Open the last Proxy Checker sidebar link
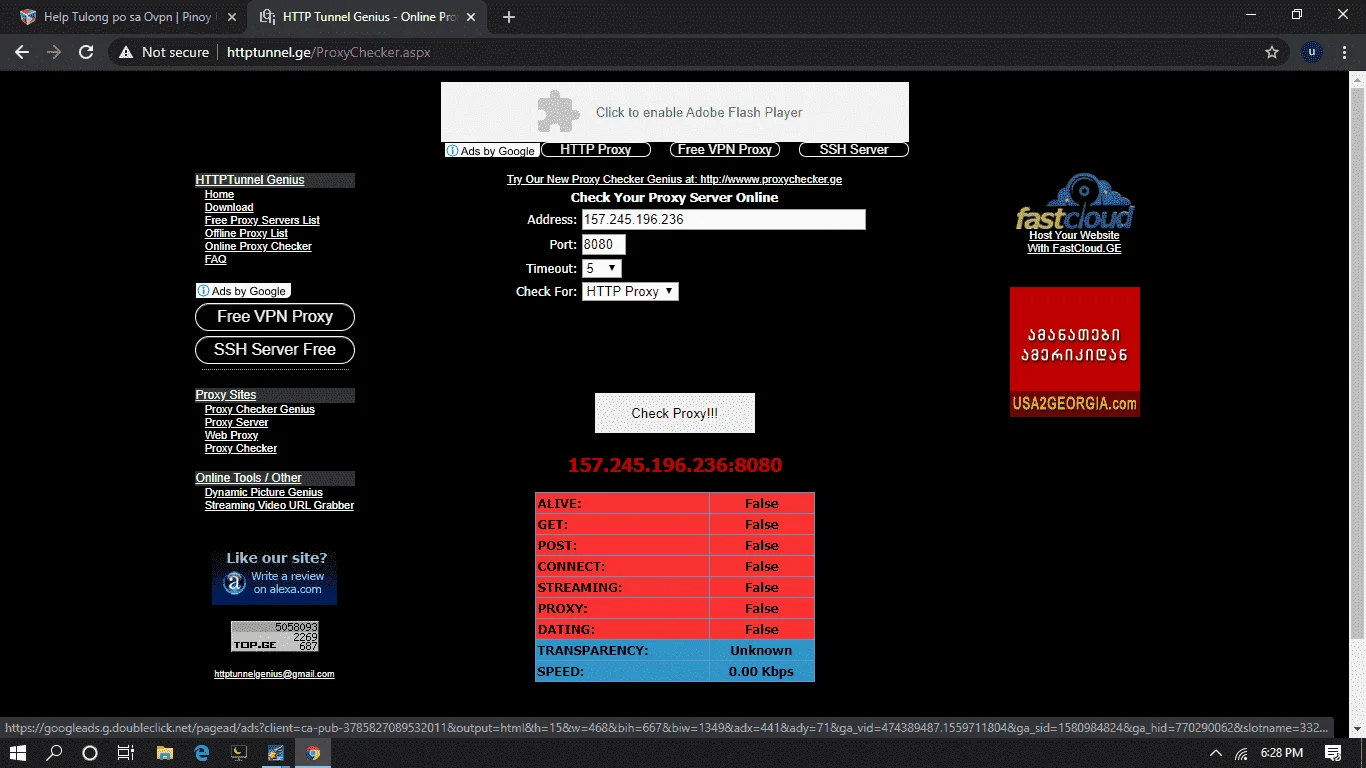Viewport: 1366px width, 768px height. point(241,448)
